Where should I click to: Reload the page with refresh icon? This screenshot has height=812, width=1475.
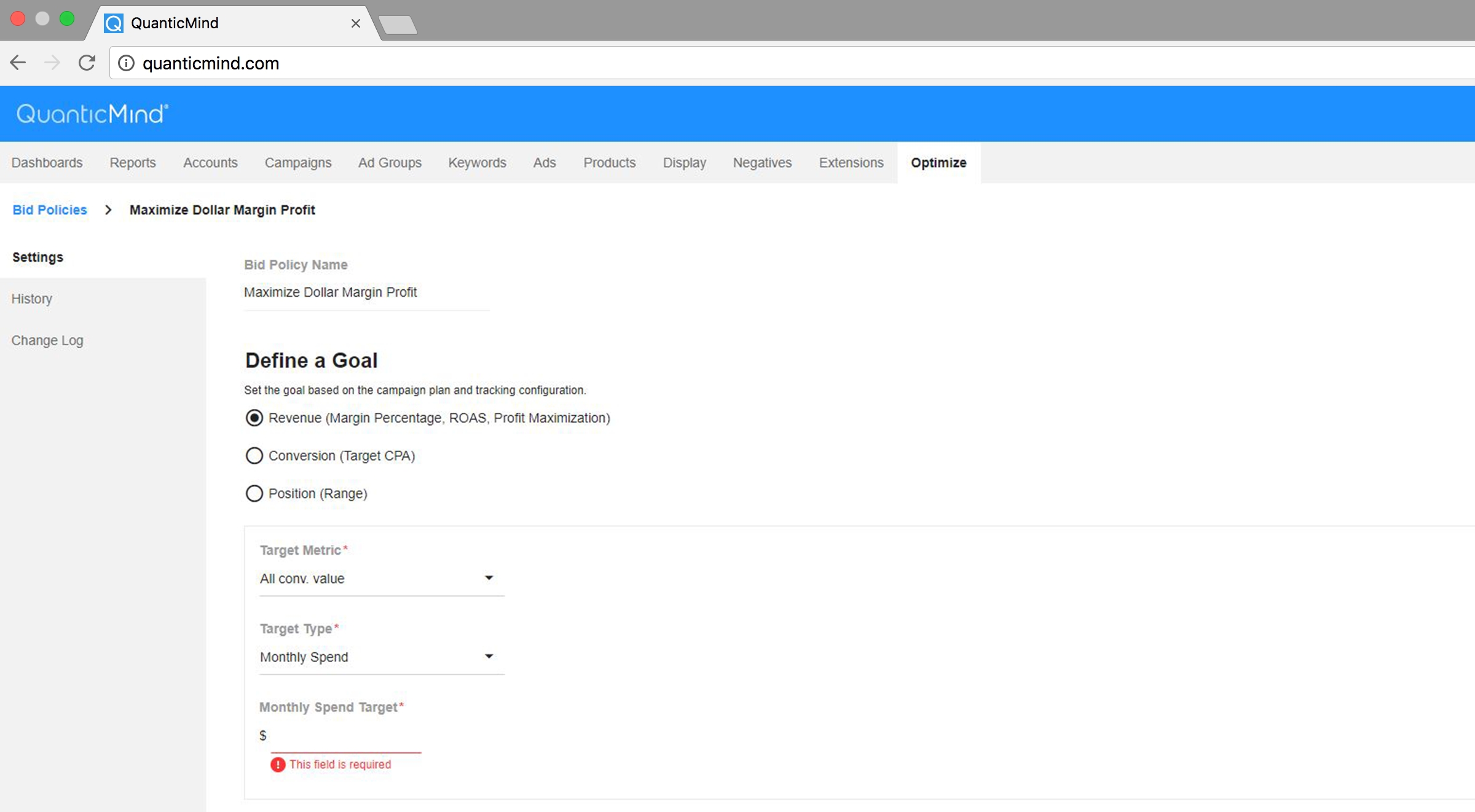pyautogui.click(x=87, y=63)
